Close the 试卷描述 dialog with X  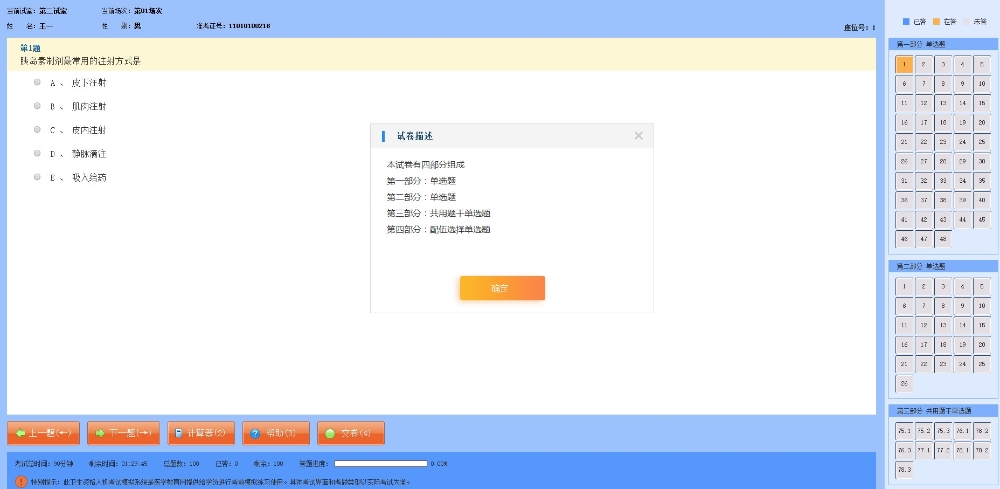coord(638,136)
